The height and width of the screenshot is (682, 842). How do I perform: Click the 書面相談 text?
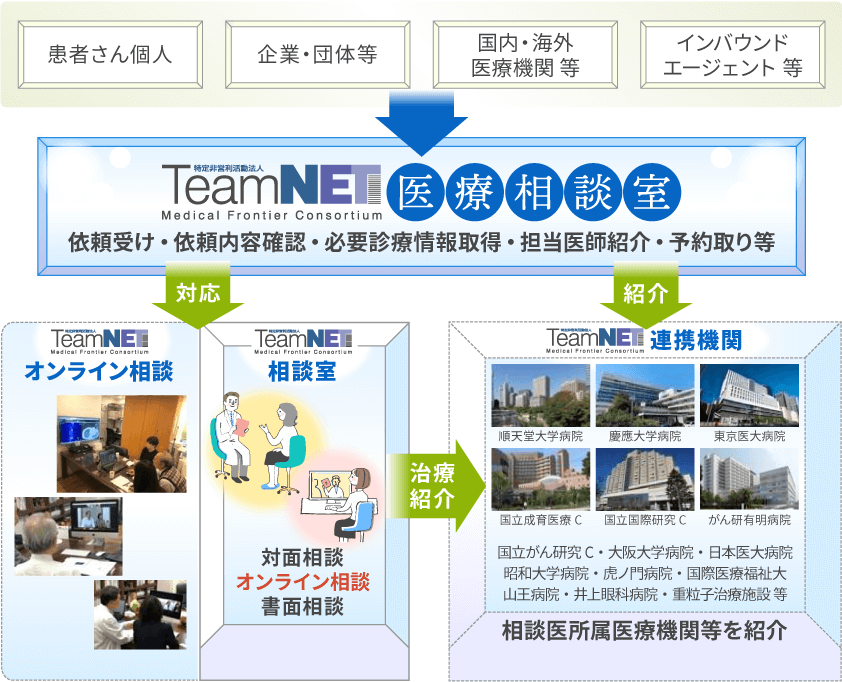coord(303,606)
